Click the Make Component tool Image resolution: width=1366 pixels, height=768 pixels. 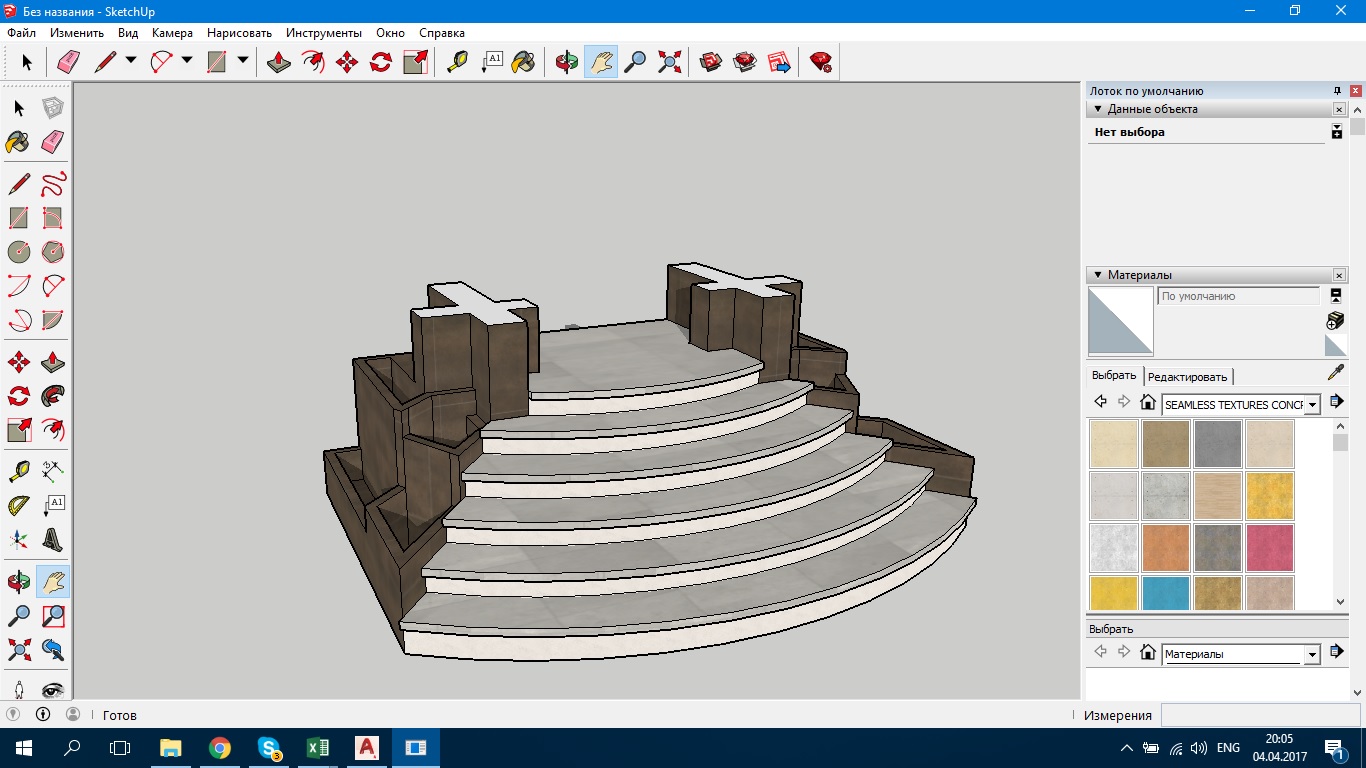(53, 108)
